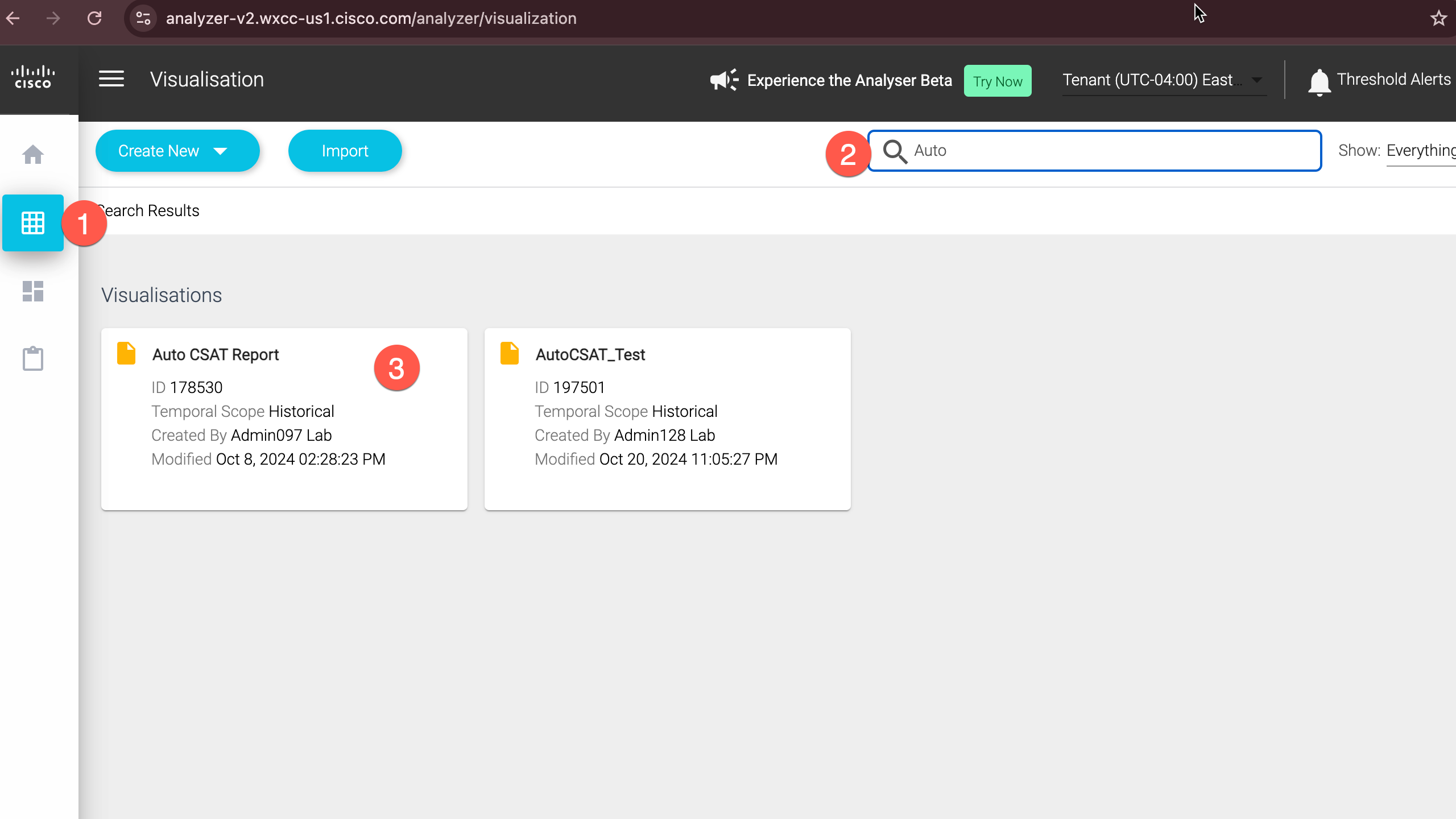Click the Import button
The width and height of the screenshot is (1456, 819).
click(345, 151)
